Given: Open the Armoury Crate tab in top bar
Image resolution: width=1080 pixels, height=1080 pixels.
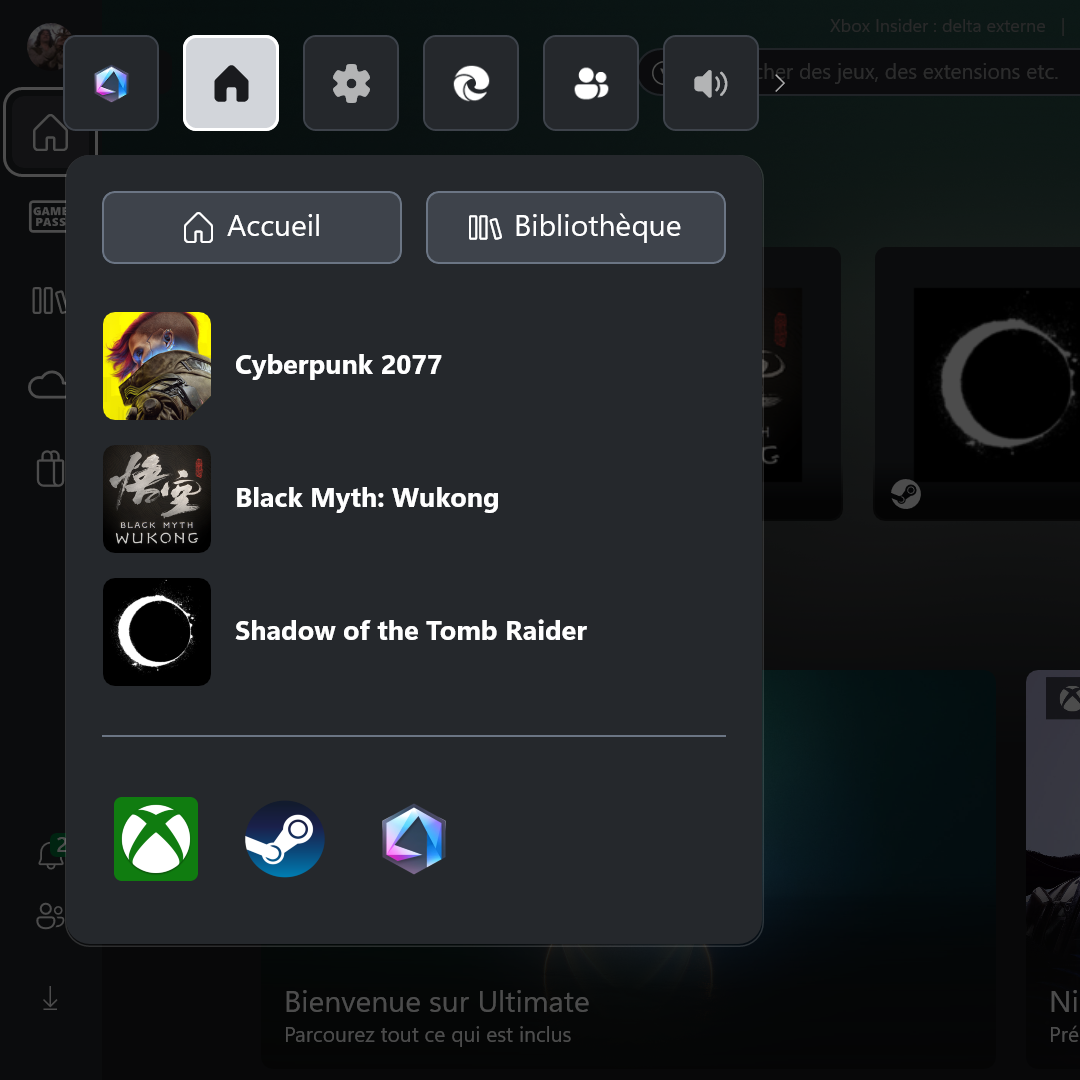Looking at the screenshot, I should [111, 84].
